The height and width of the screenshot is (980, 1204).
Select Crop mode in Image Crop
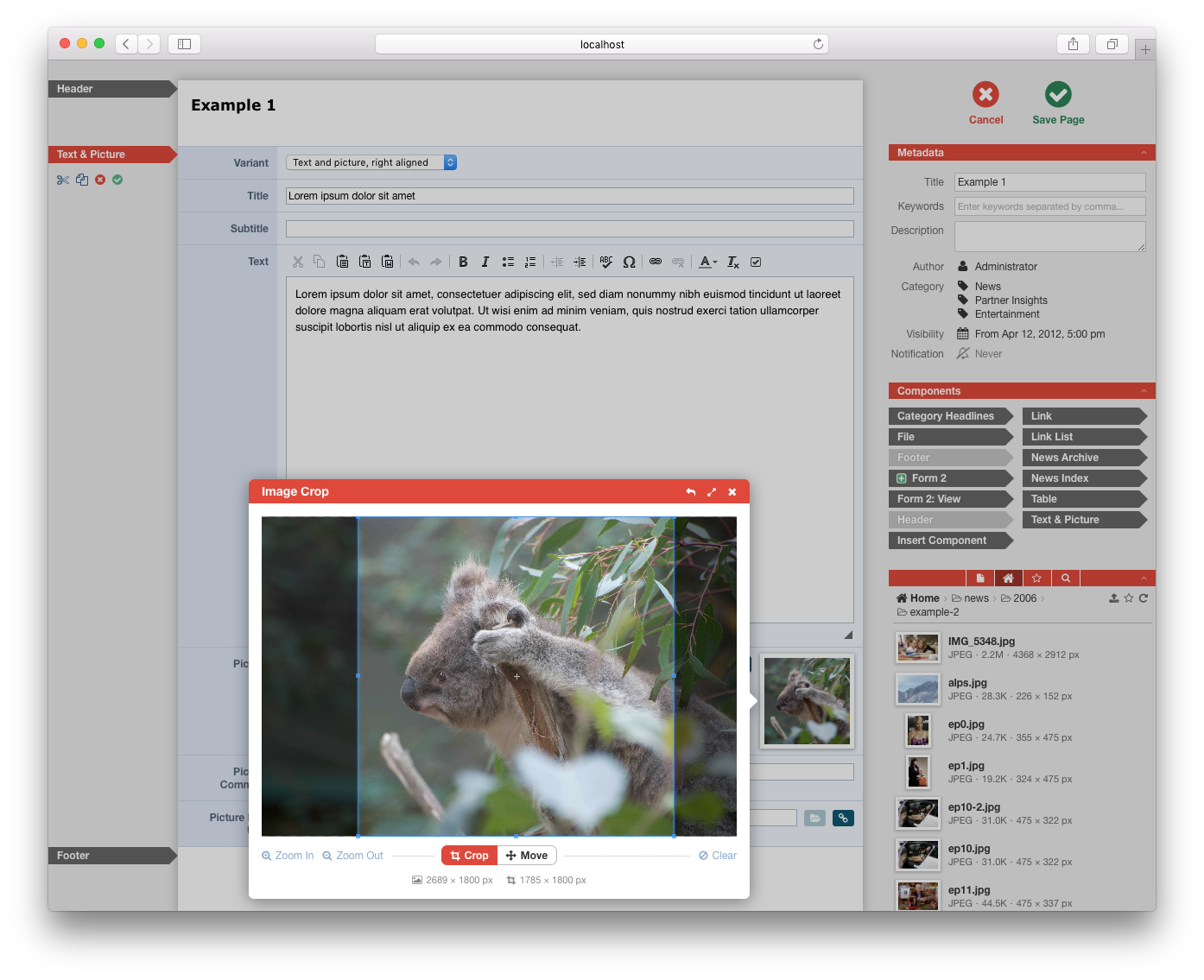pyautogui.click(x=470, y=856)
